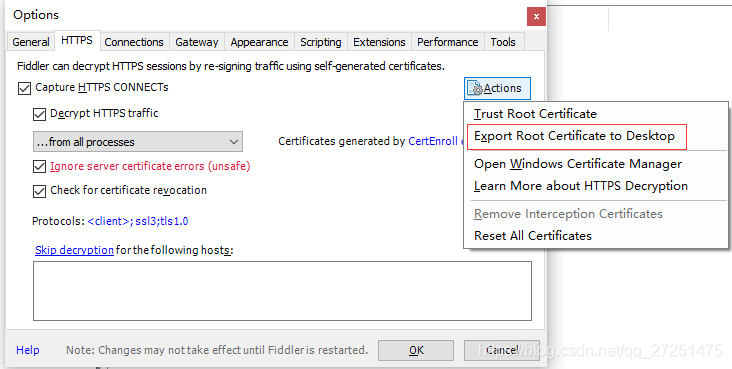Toggle Decrypt HTTPS traffic checkbox

click(39, 114)
